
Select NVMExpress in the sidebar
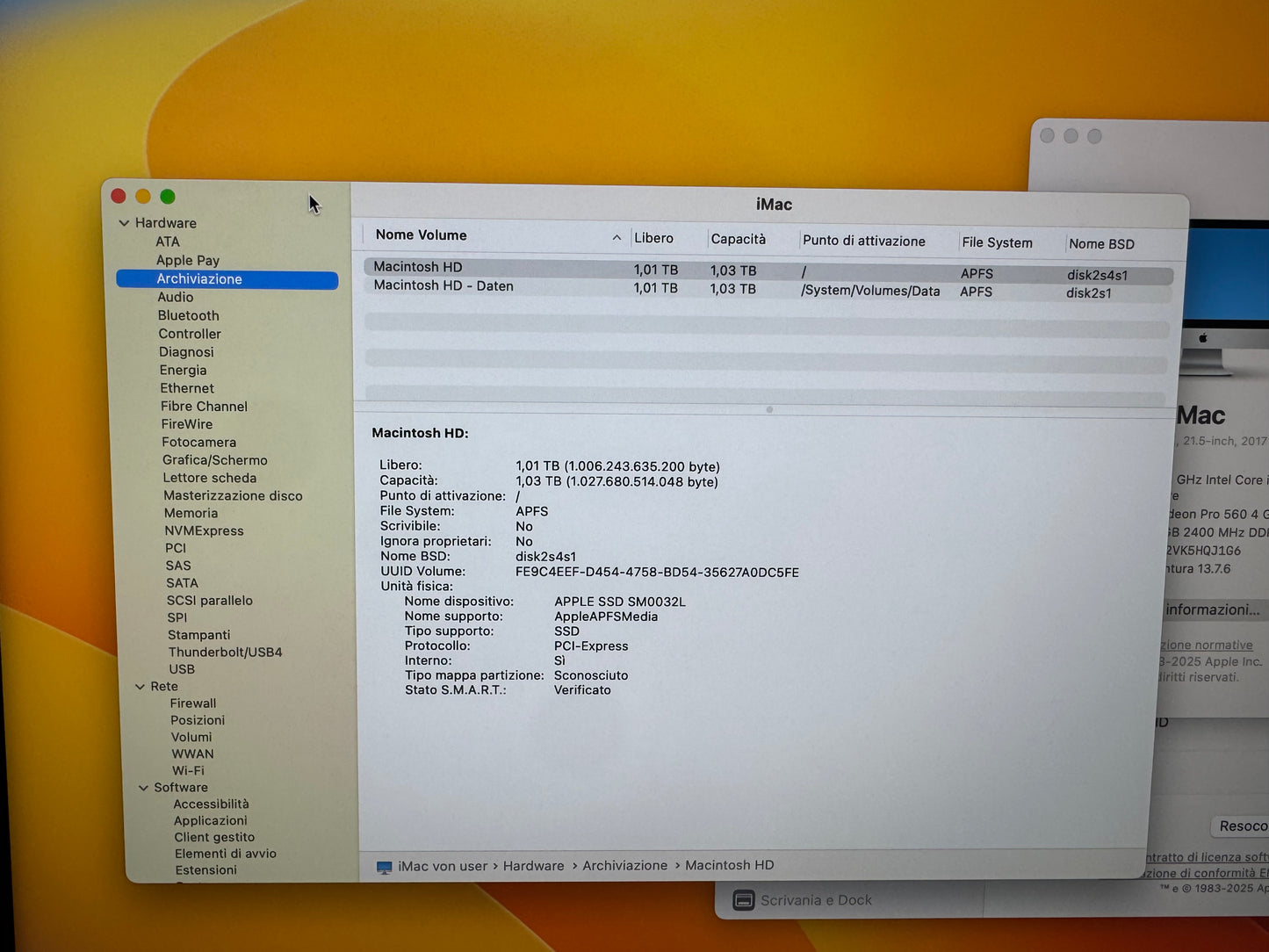[x=204, y=530]
